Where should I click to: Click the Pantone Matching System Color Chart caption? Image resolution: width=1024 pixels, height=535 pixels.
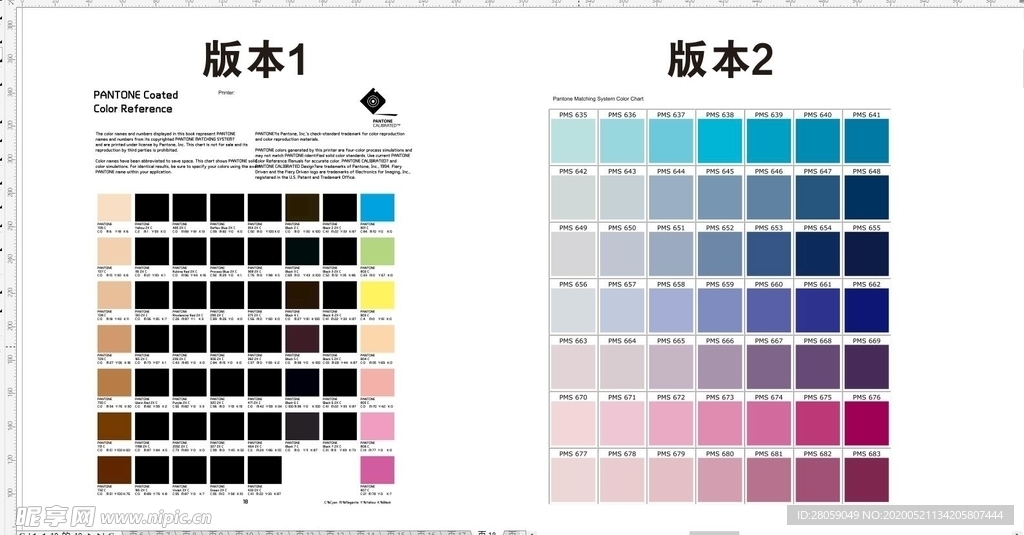[x=598, y=99]
